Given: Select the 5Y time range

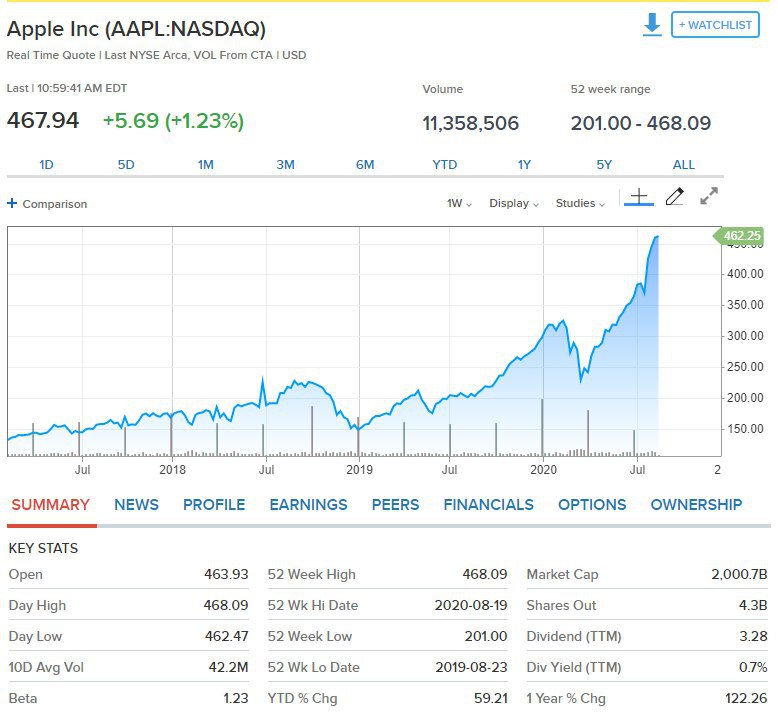Looking at the screenshot, I should pyautogui.click(x=604, y=165).
